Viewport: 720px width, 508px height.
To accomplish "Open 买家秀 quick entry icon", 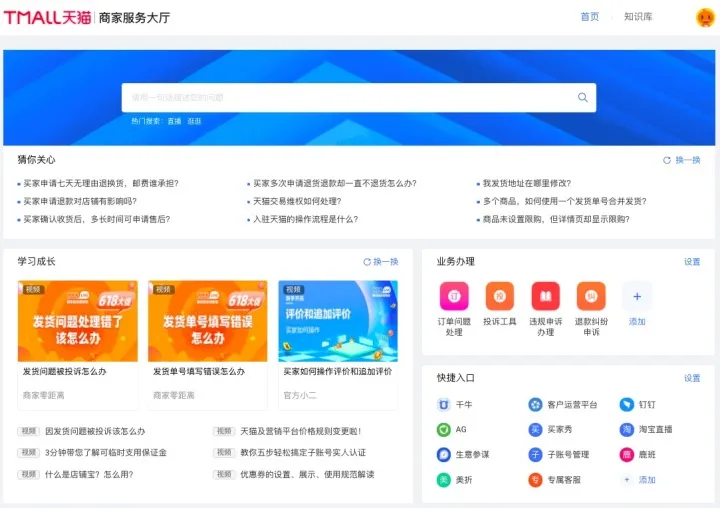I will tap(535, 429).
